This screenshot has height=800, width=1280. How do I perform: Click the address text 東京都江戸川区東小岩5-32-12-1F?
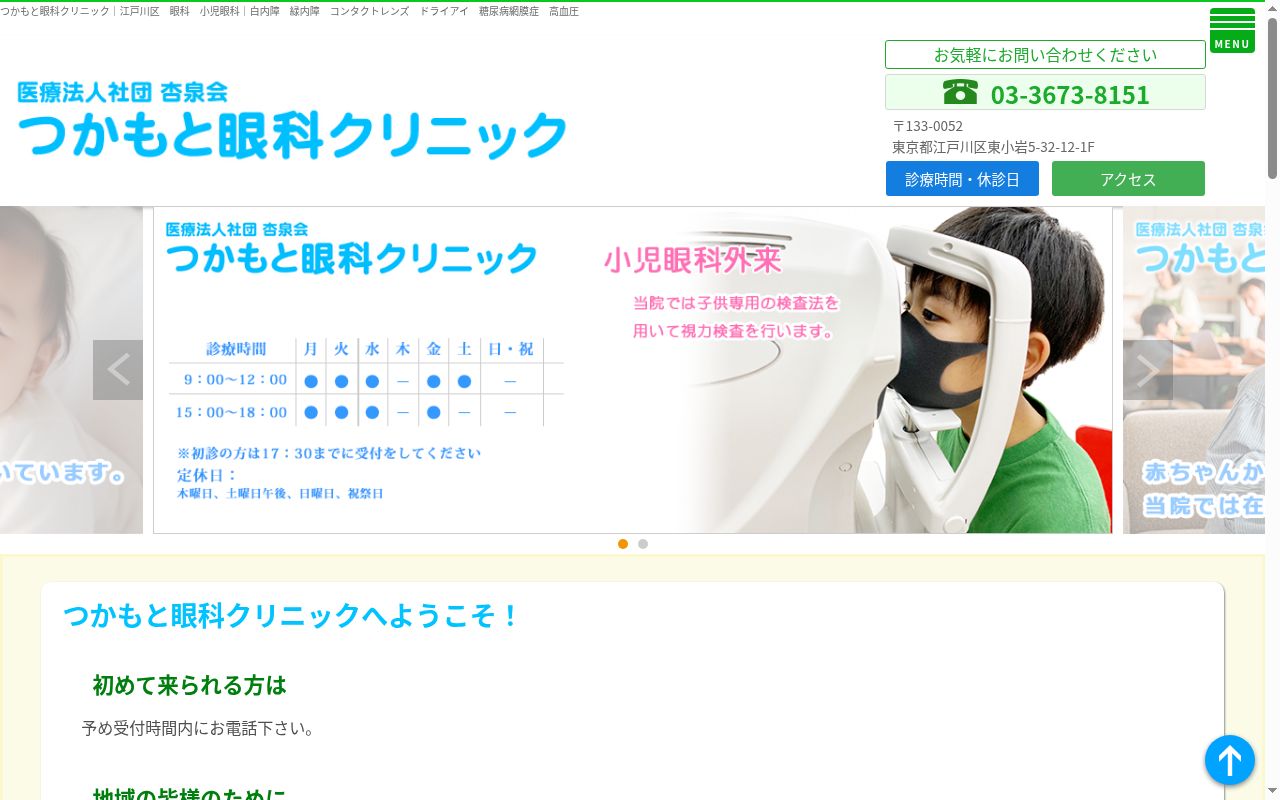coord(993,147)
